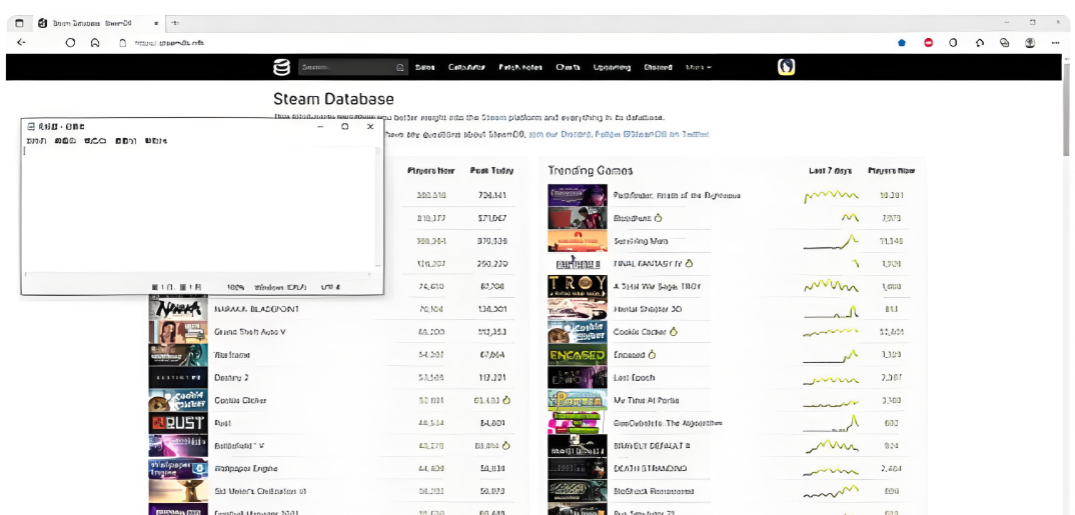Click the browser home icon
Image resolution: width=1075 pixels, height=515 pixels.
tap(95, 43)
